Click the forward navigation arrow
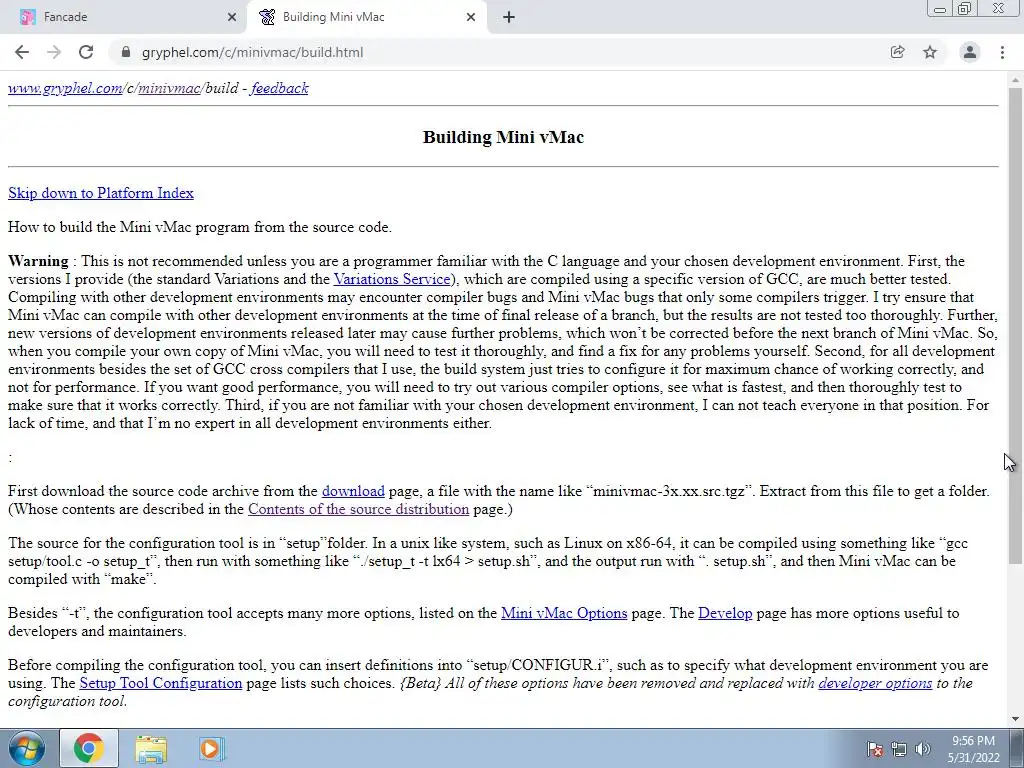 pos(54,52)
